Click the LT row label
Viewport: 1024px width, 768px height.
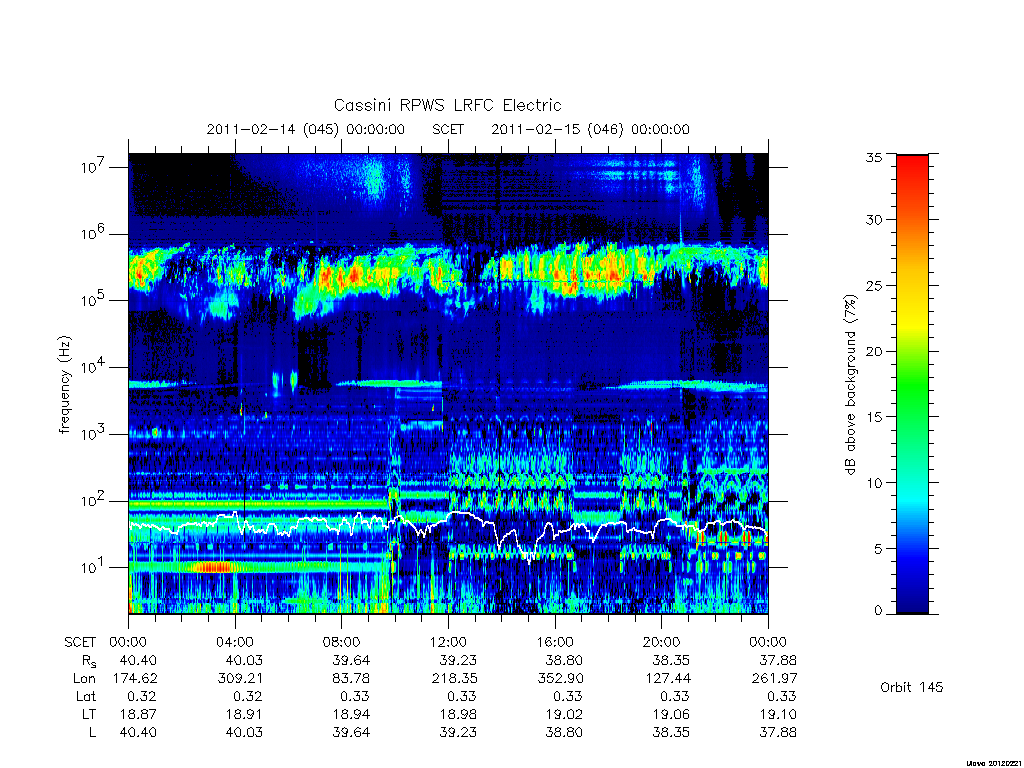coord(89,714)
